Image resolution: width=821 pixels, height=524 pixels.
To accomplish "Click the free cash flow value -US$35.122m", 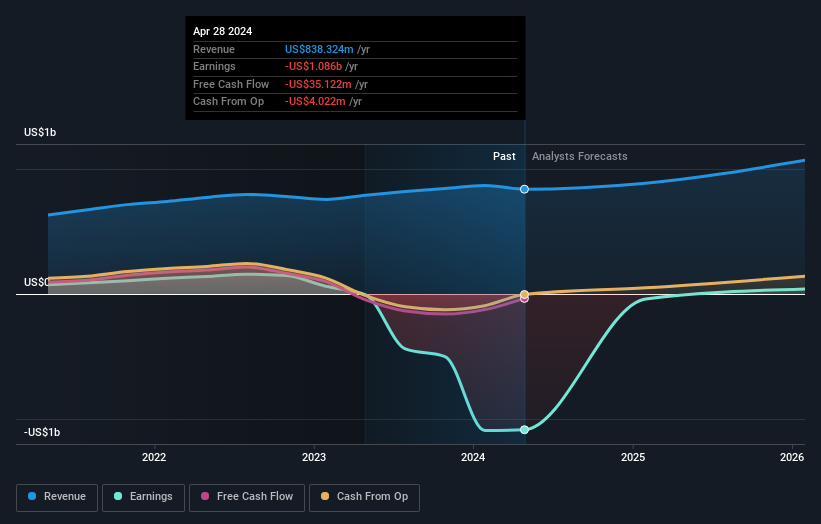I will 318,84.
